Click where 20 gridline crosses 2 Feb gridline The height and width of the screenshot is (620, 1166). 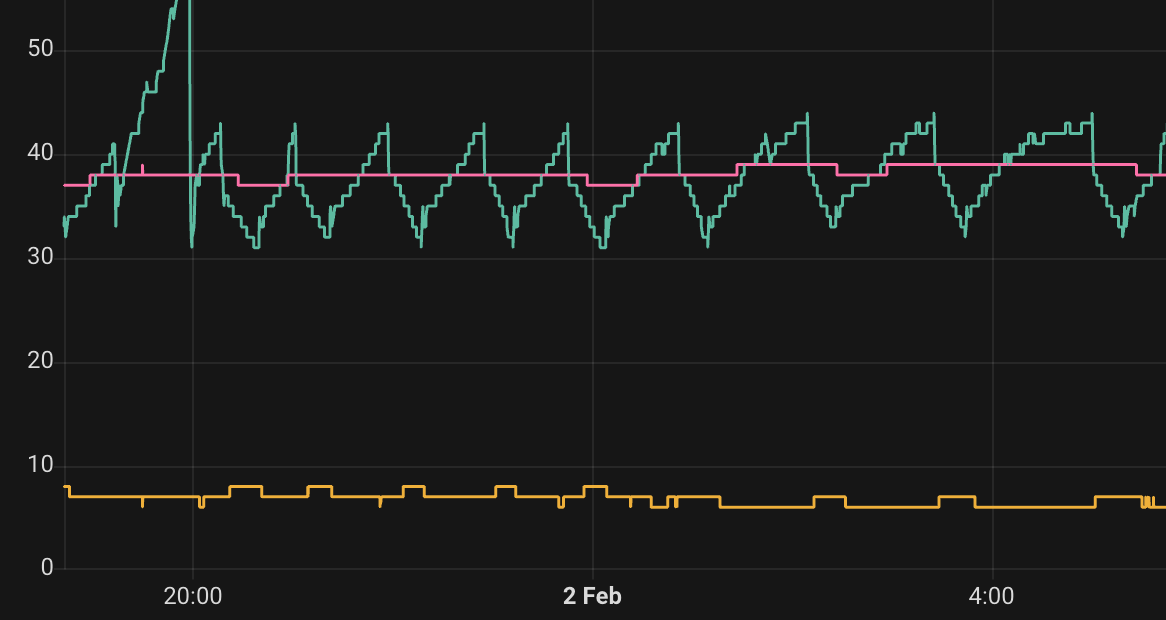[593, 362]
